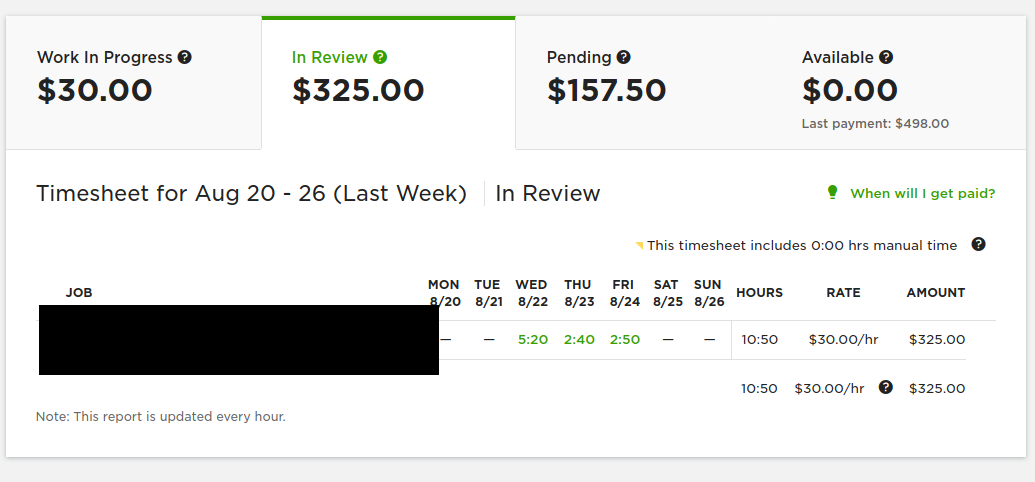Open the Available $0.00 tab
Viewport: 1035px width, 482px height.
[x=898, y=83]
